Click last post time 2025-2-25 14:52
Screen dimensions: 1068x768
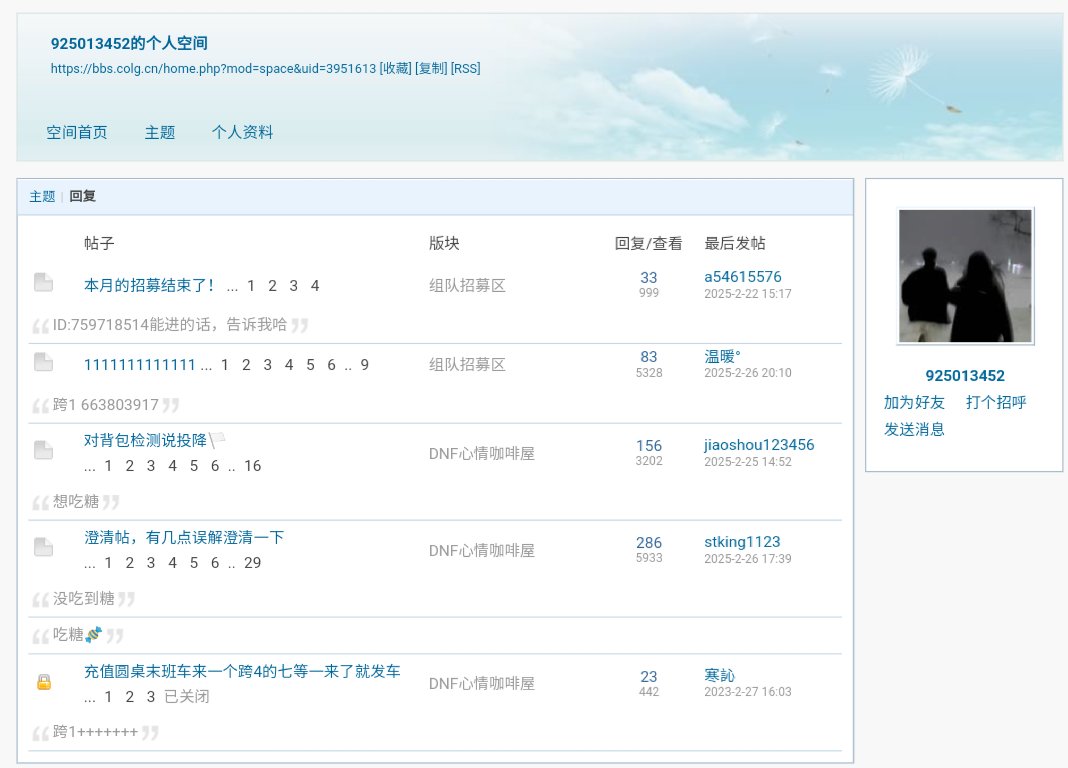(x=747, y=462)
